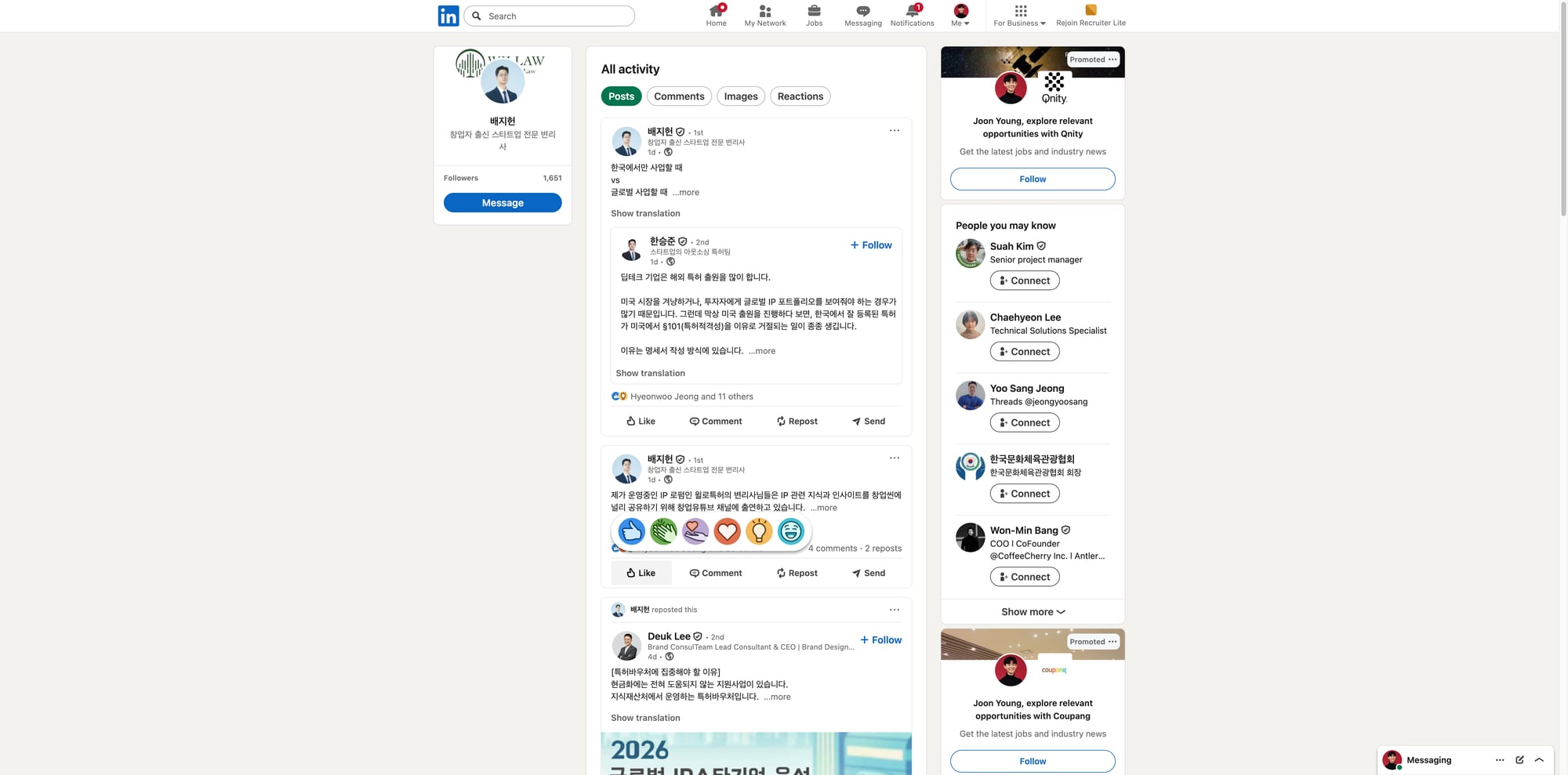1568x775 pixels.
Task: Choose the Insightful lightbulb reaction
Action: 758,531
